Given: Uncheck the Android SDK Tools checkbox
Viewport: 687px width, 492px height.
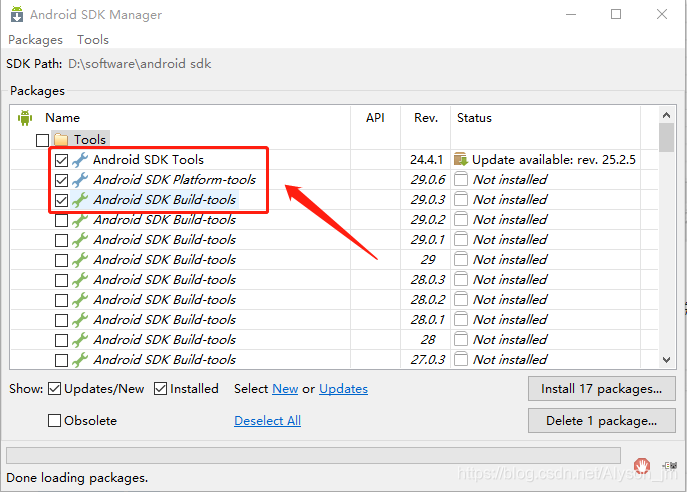Looking at the screenshot, I should click(x=61, y=160).
